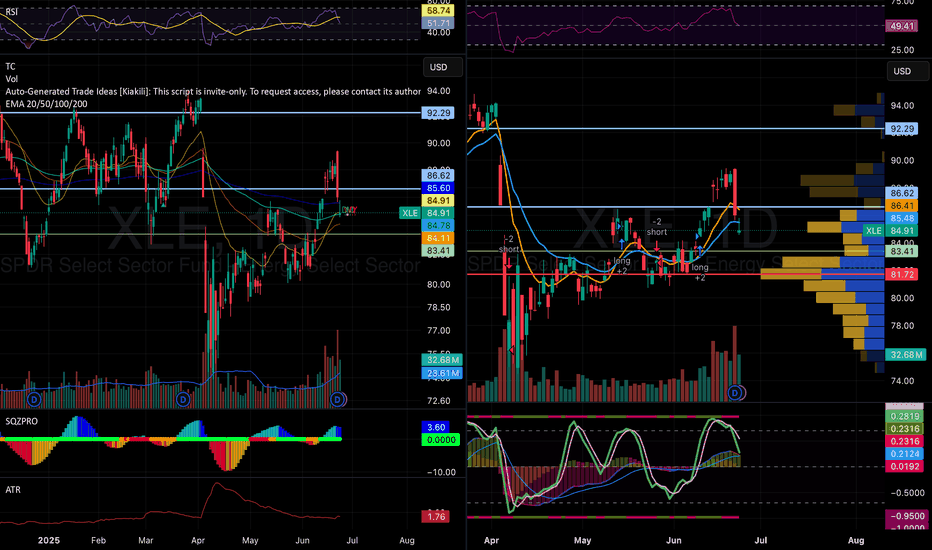Click the blue 85.48 price label on right chart
932x550 pixels.
[x=902, y=218]
